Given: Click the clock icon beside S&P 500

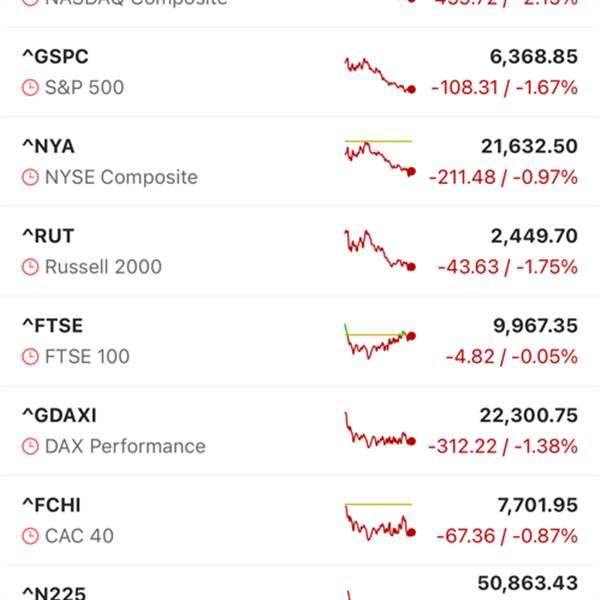Looking at the screenshot, I should 30,88.
